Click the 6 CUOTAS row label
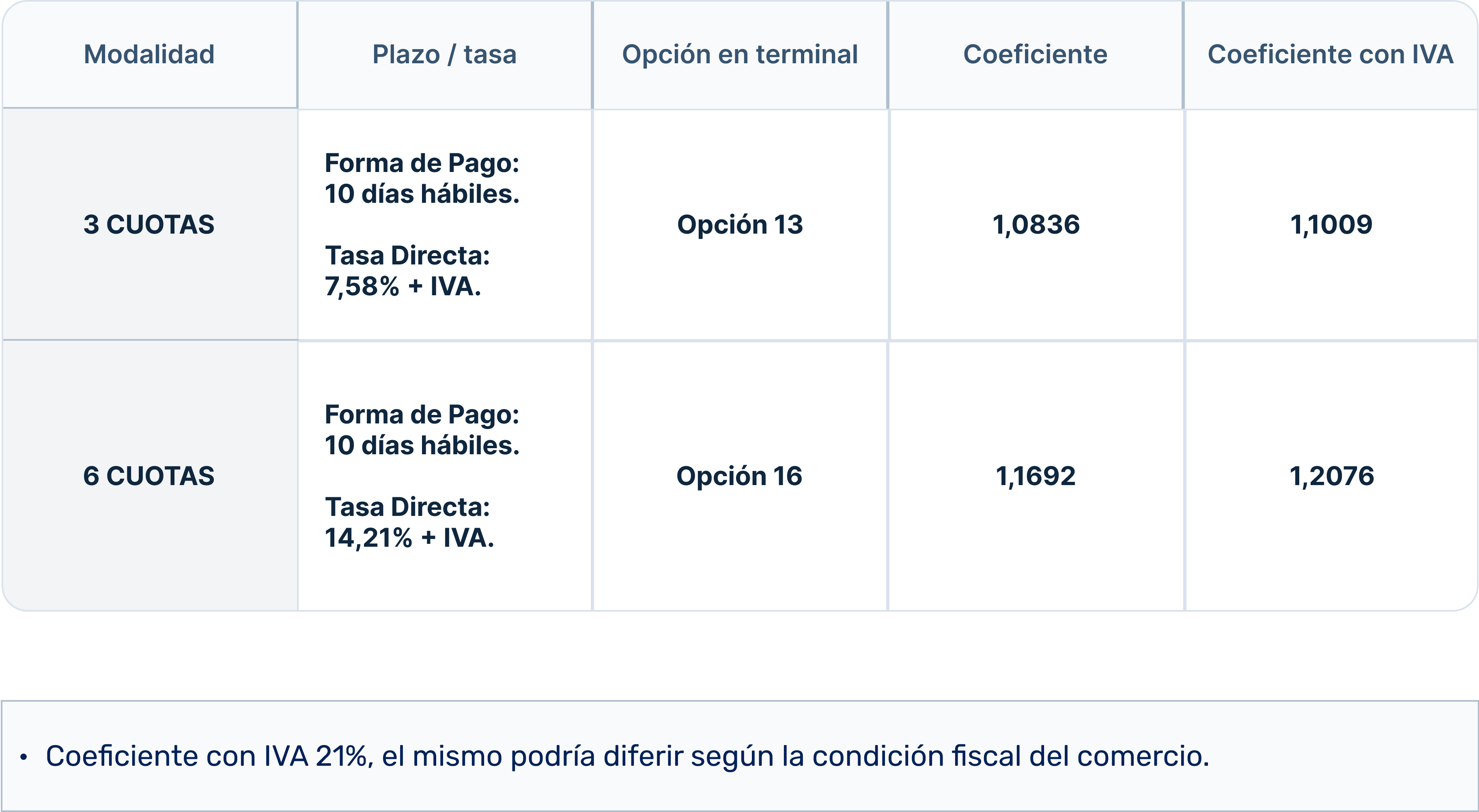This screenshot has width=1479, height=812. (149, 476)
